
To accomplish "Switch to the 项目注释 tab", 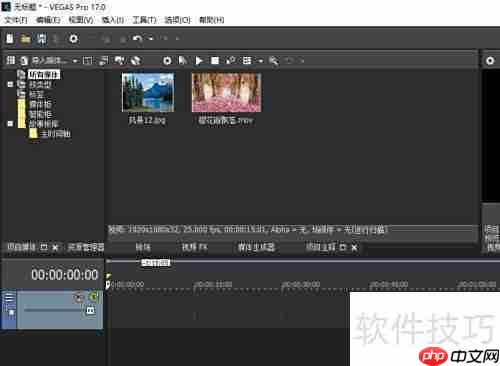I will [321, 247].
